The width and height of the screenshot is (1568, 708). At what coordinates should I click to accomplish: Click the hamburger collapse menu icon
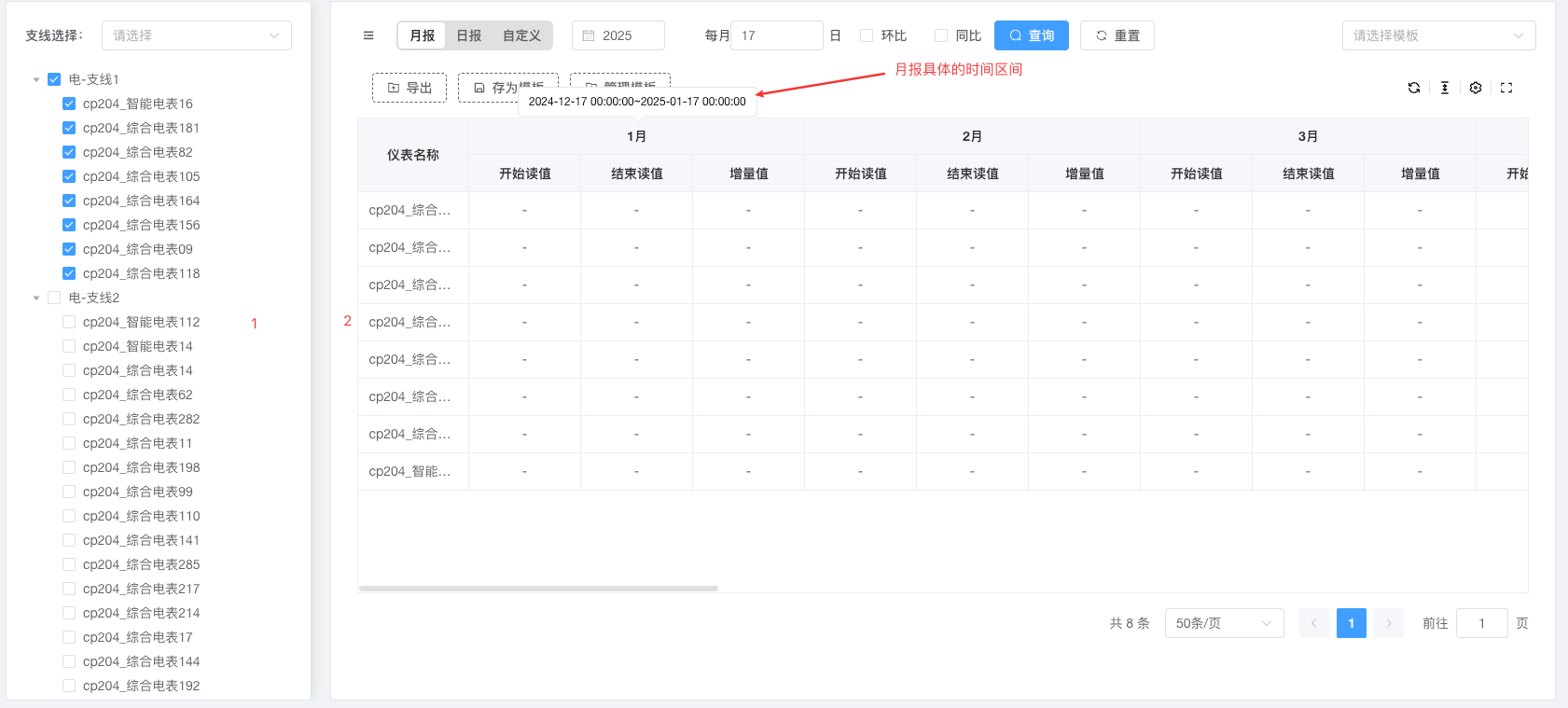[368, 35]
